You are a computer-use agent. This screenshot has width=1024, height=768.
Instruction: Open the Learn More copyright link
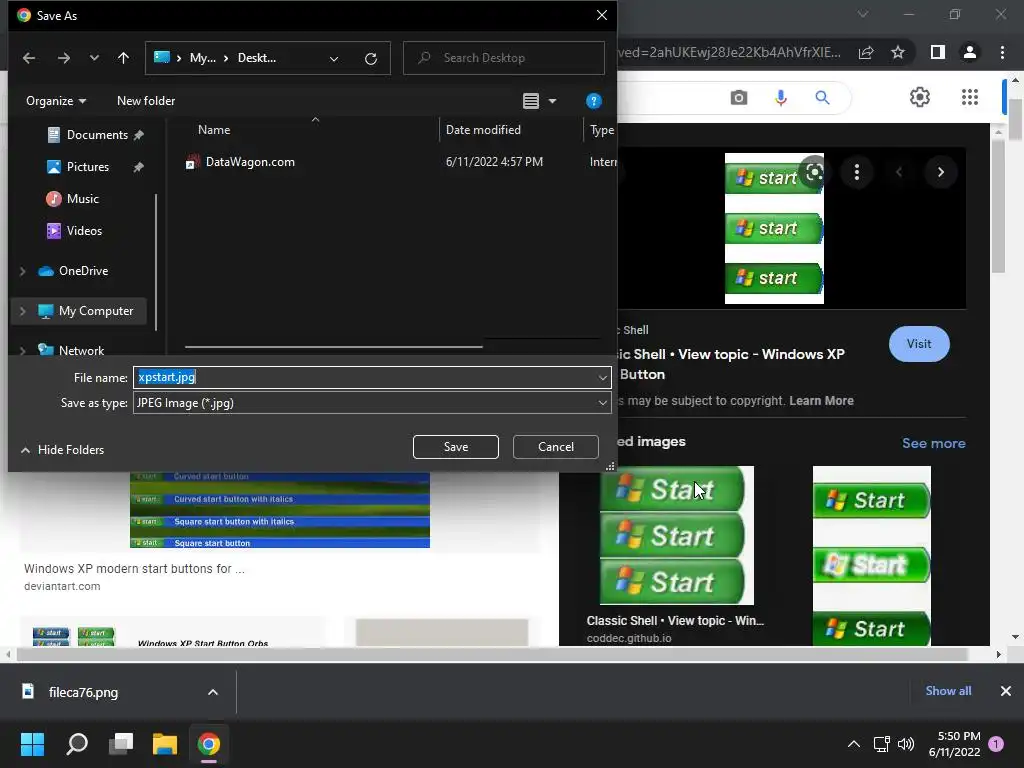click(x=821, y=400)
